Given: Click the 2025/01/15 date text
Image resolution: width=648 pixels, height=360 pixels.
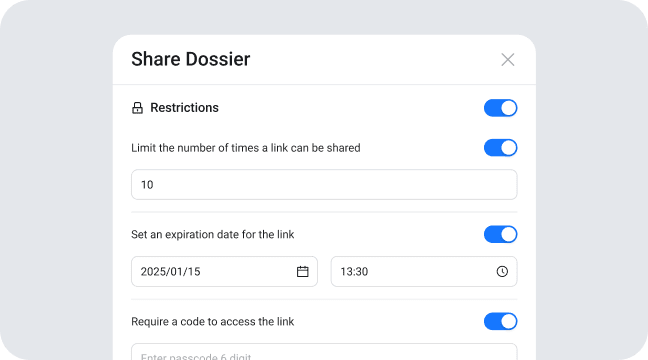Looking at the screenshot, I should (x=170, y=272).
